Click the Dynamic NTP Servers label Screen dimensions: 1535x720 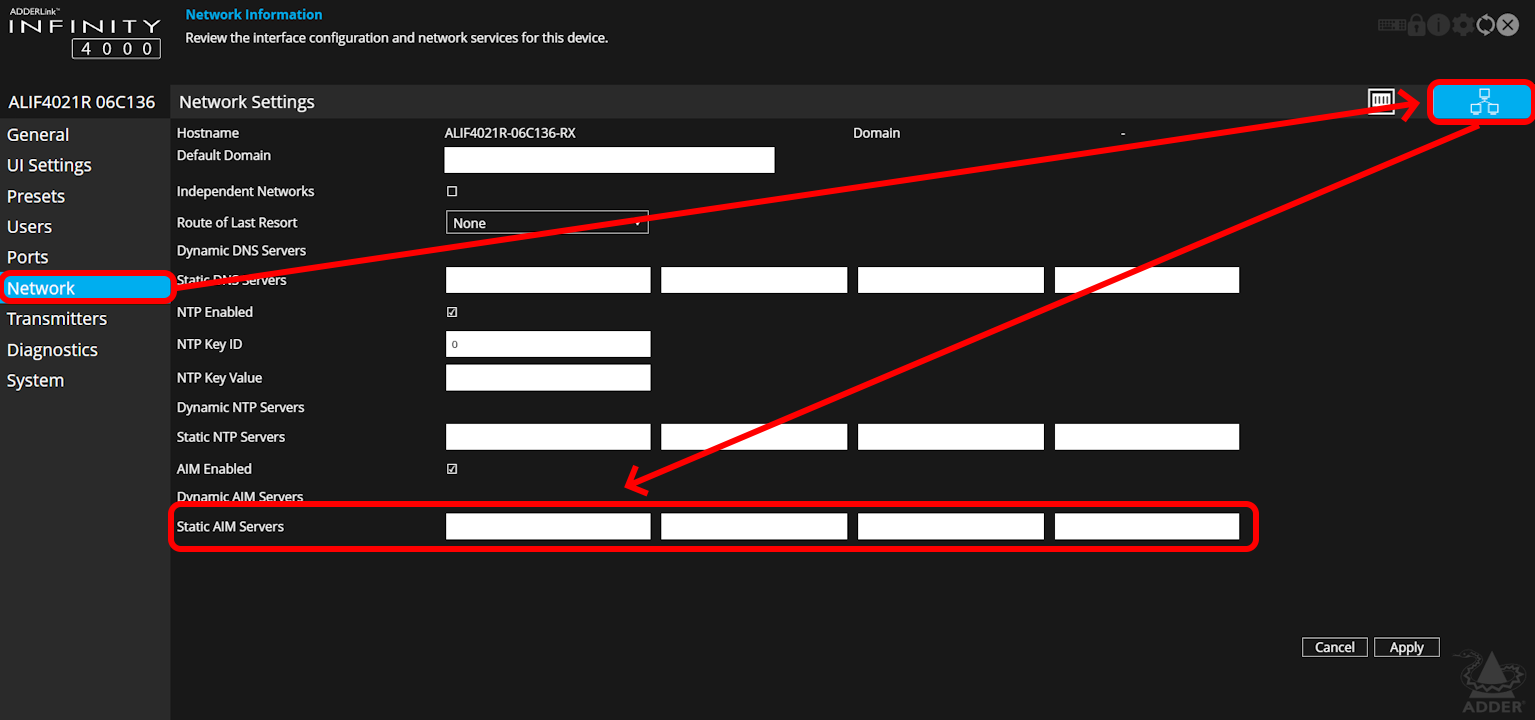pyautogui.click(x=240, y=407)
